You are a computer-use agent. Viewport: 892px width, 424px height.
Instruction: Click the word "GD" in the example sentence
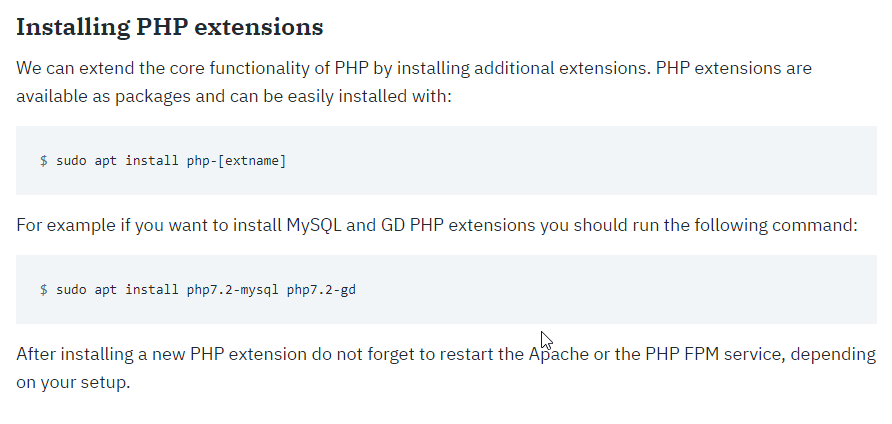393,224
